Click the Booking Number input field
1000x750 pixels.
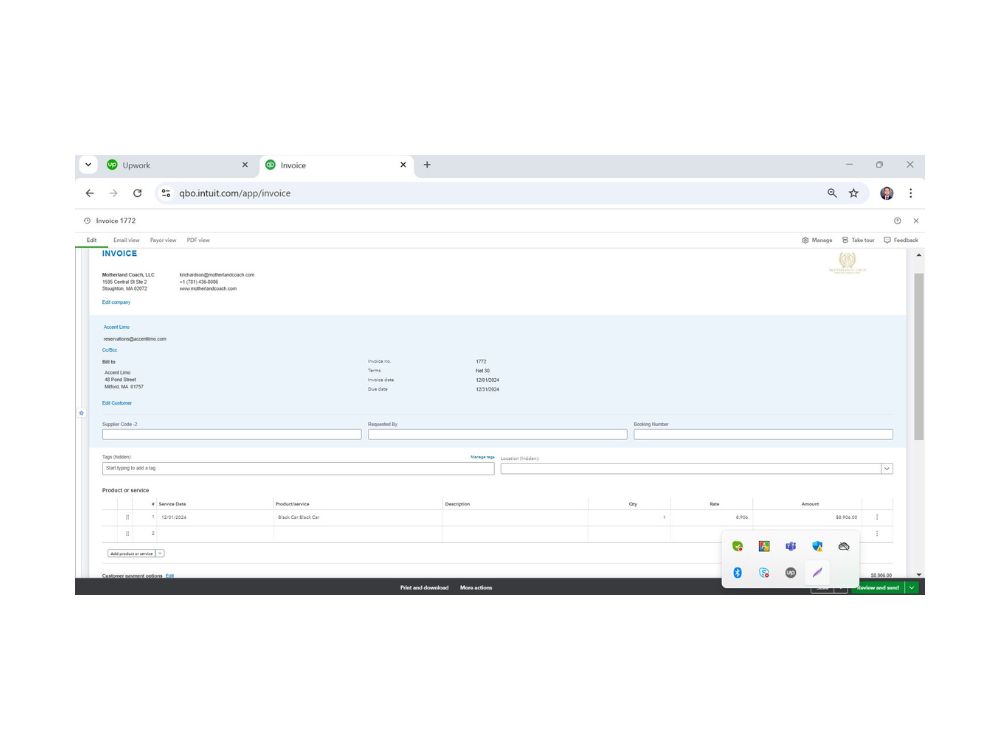pos(763,434)
